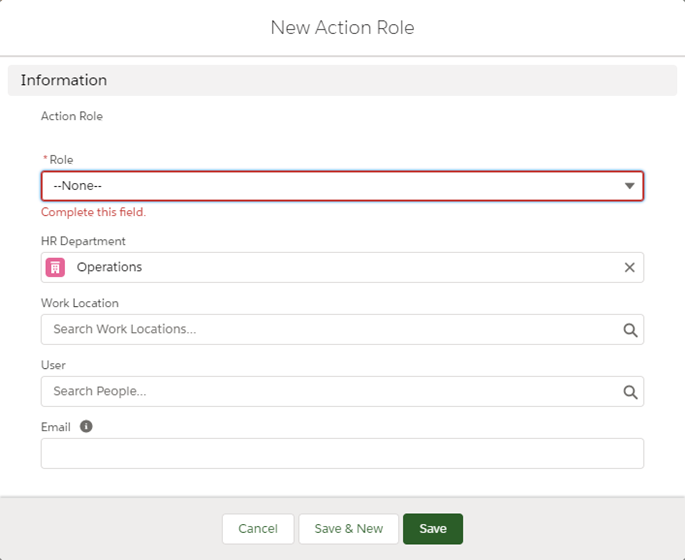Image resolution: width=685 pixels, height=560 pixels.
Task: Click the Work Location label
Action: [x=79, y=303]
